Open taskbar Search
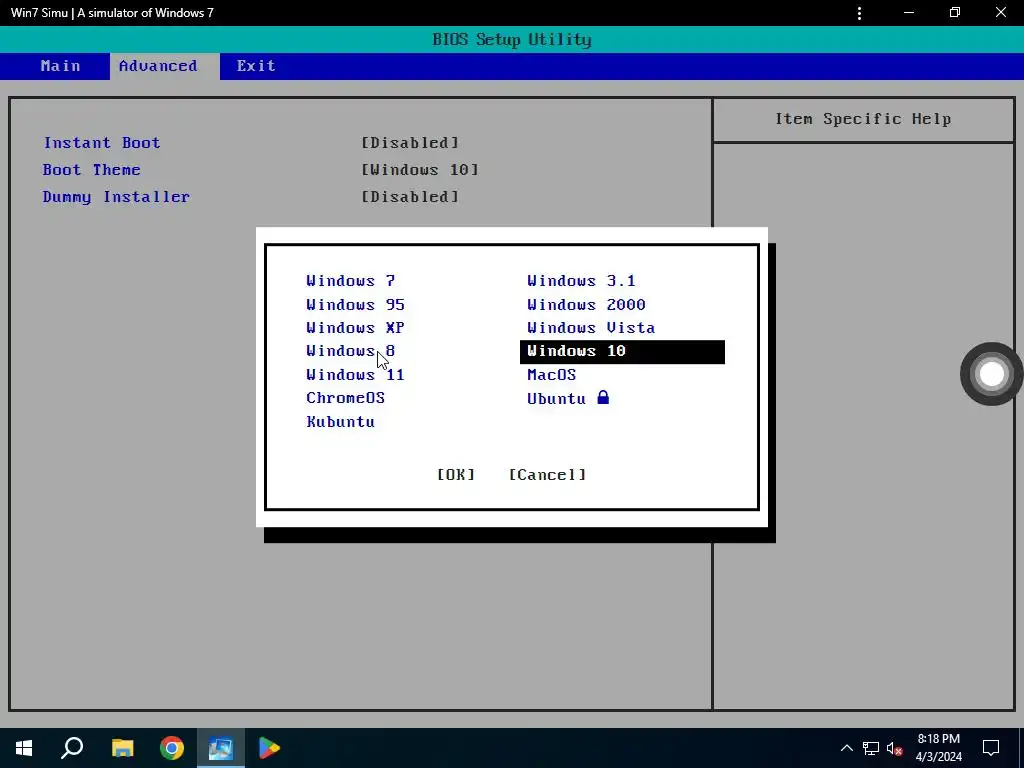This screenshot has height=768, width=1024. tap(72, 748)
